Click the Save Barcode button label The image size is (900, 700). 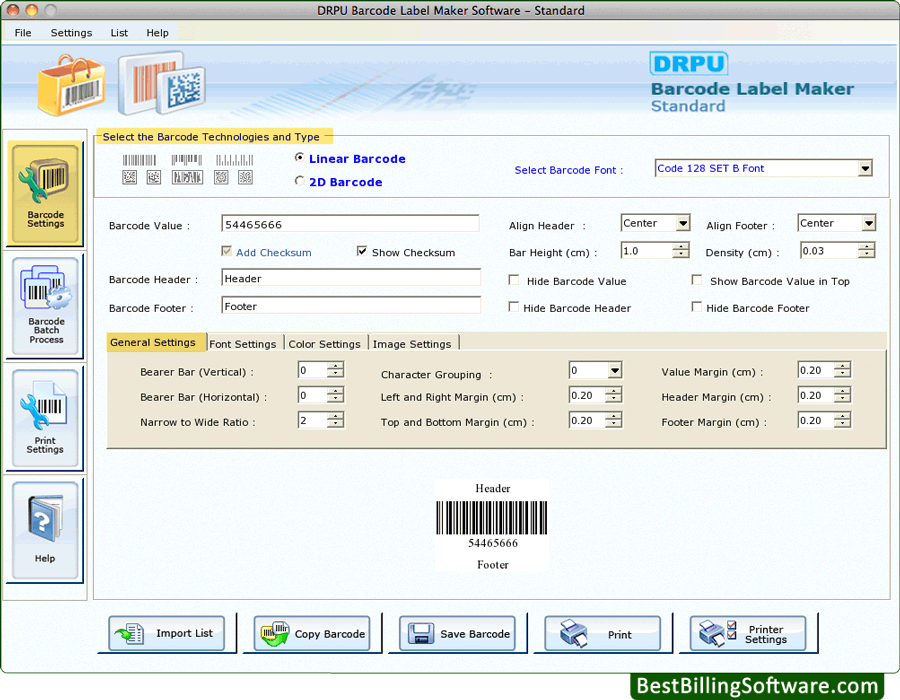[475, 634]
